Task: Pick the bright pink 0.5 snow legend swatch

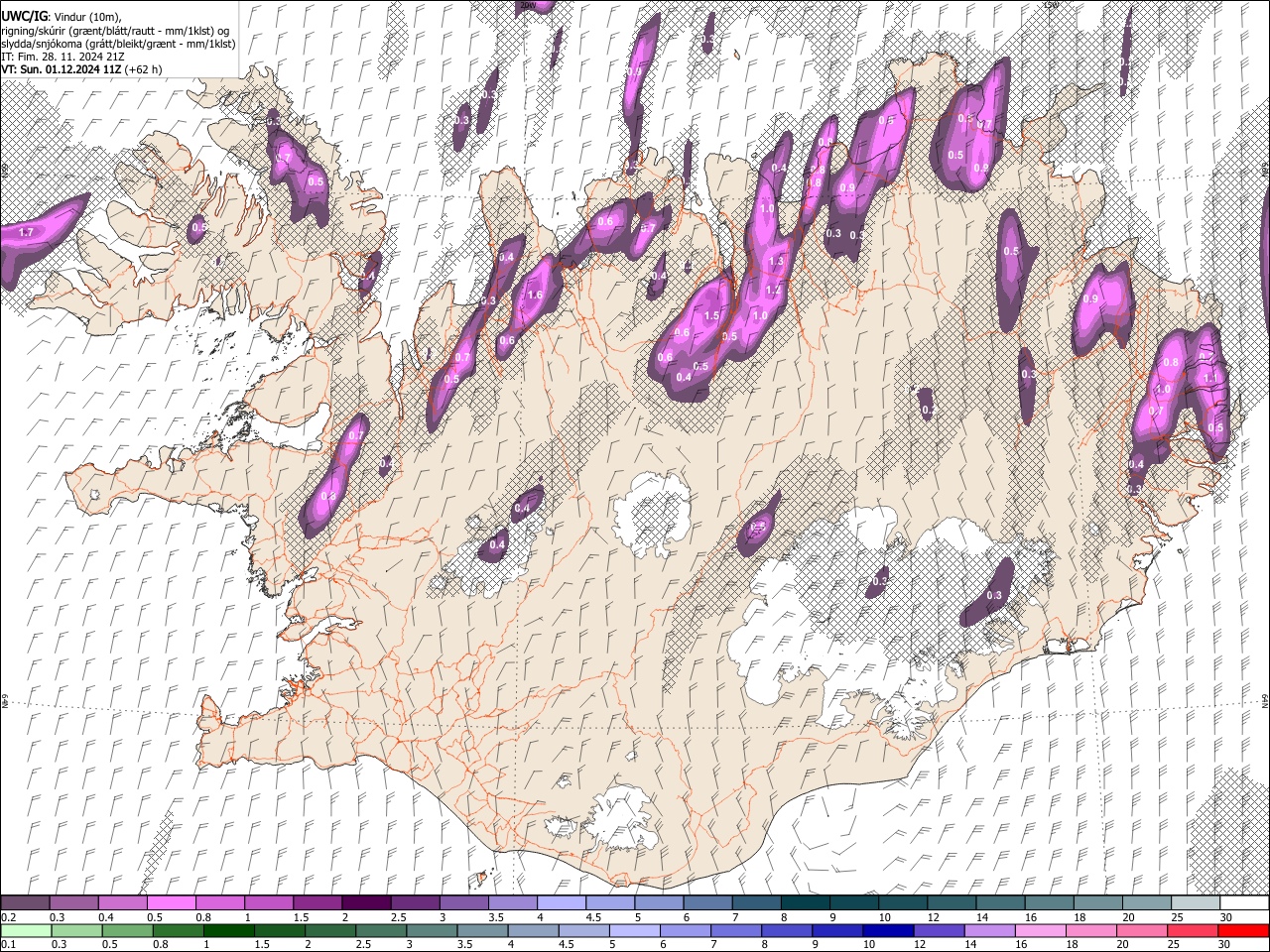Action: (x=171, y=903)
